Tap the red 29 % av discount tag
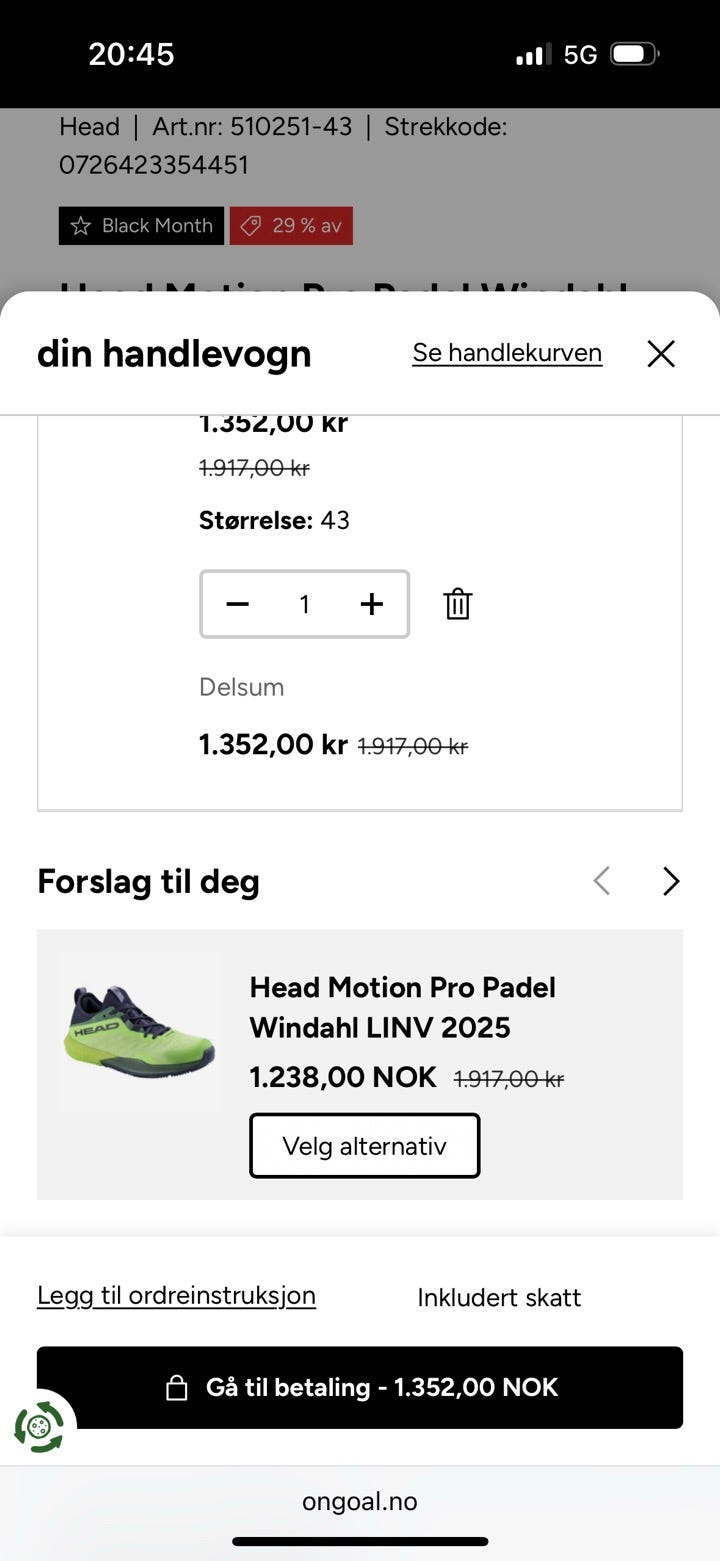 [x=291, y=226]
